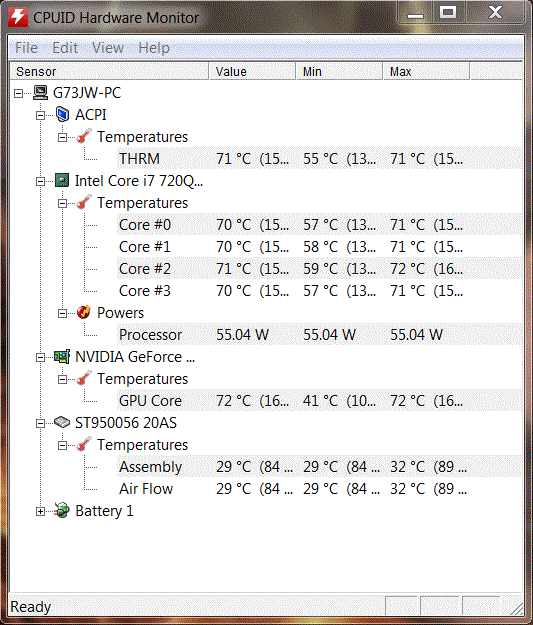The width and height of the screenshot is (533, 625).
Task: Open the File menu
Action: 26,48
